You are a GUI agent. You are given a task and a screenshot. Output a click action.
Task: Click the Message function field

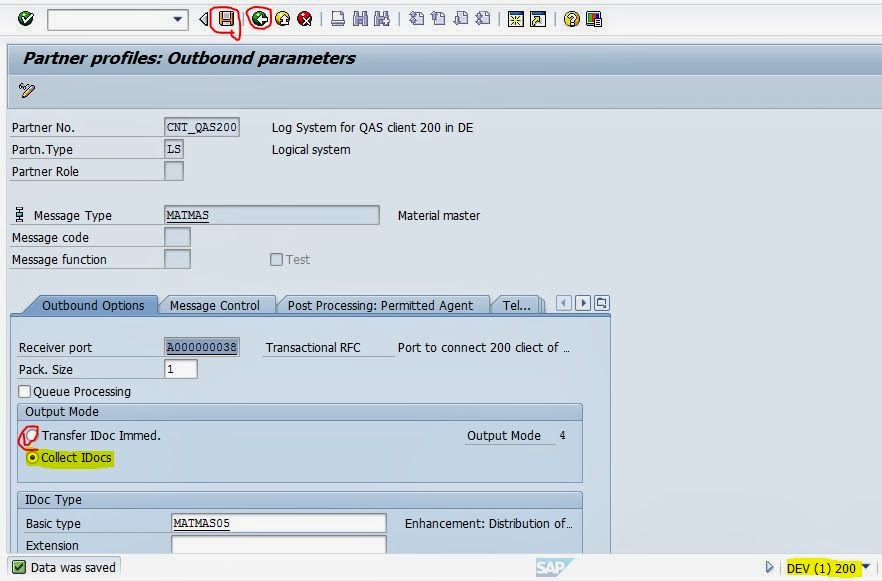tap(178, 259)
